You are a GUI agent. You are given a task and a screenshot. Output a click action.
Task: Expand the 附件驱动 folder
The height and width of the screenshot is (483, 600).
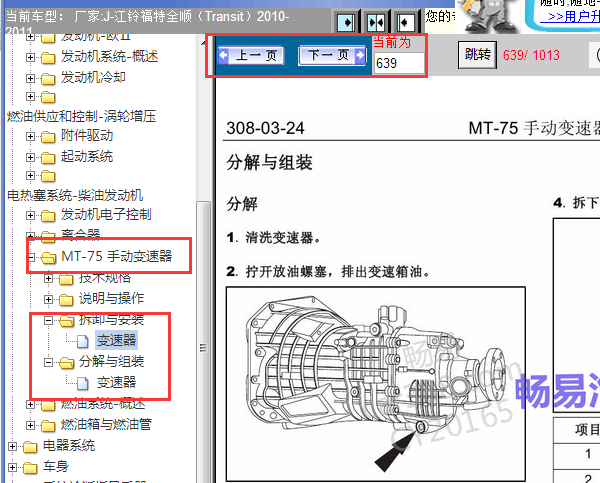point(30,136)
